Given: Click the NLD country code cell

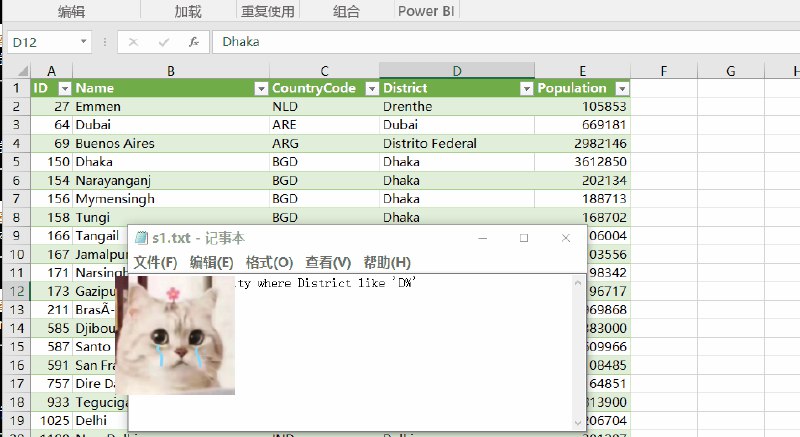Looking at the screenshot, I should 324,107.
